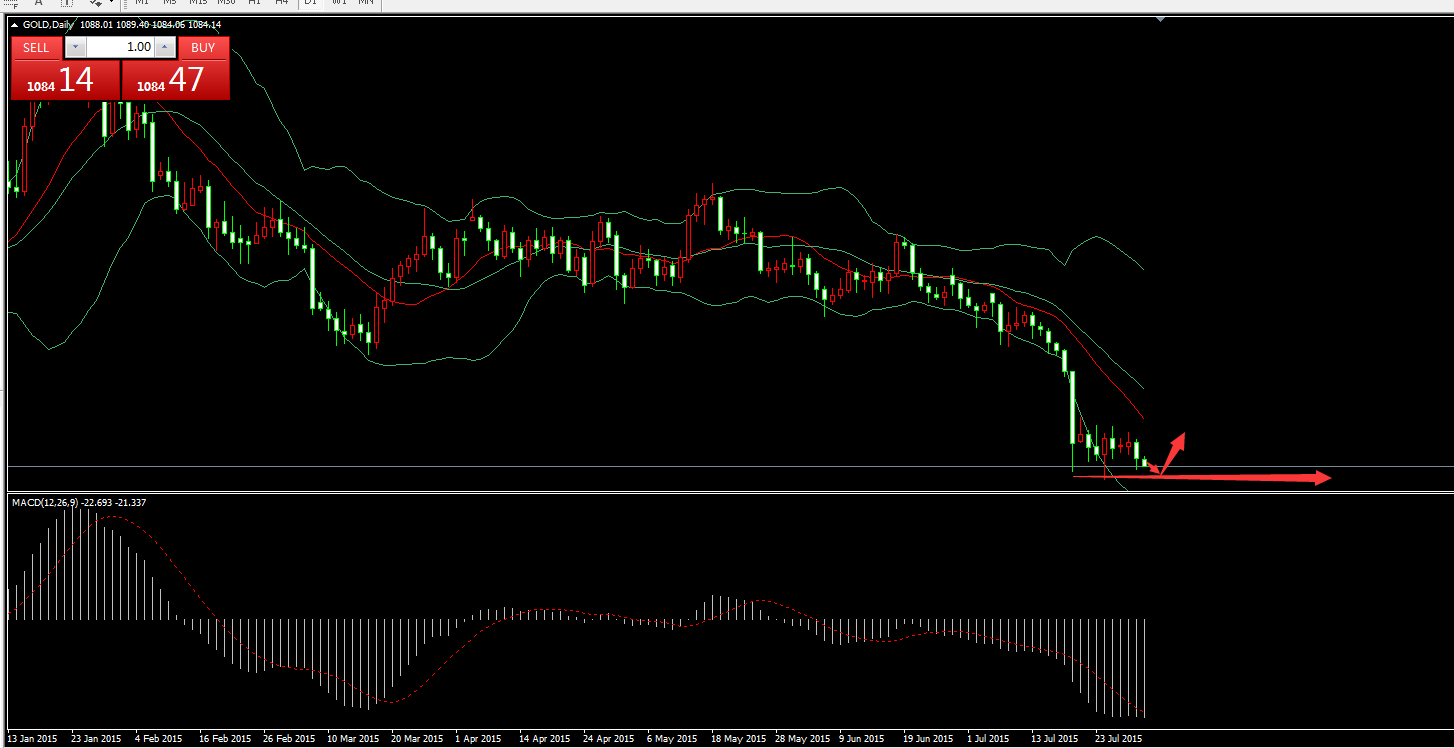Click the 19 Jun 2015 date label
Screen dimensions: 1454x748
(x=929, y=739)
